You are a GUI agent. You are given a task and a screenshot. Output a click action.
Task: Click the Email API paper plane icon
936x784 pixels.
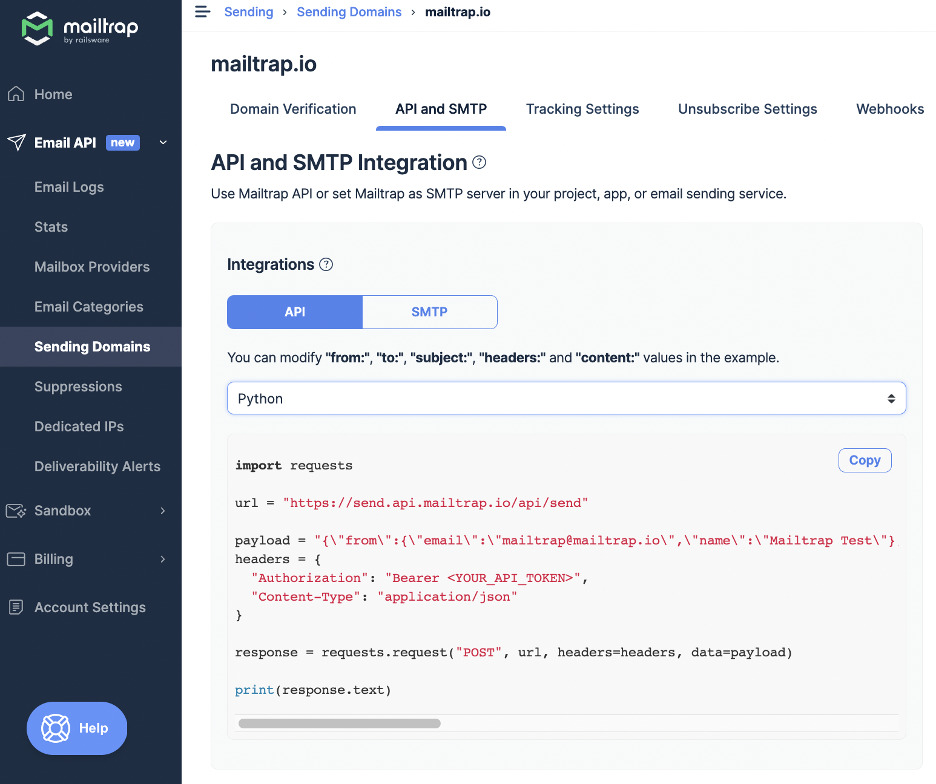point(16,143)
